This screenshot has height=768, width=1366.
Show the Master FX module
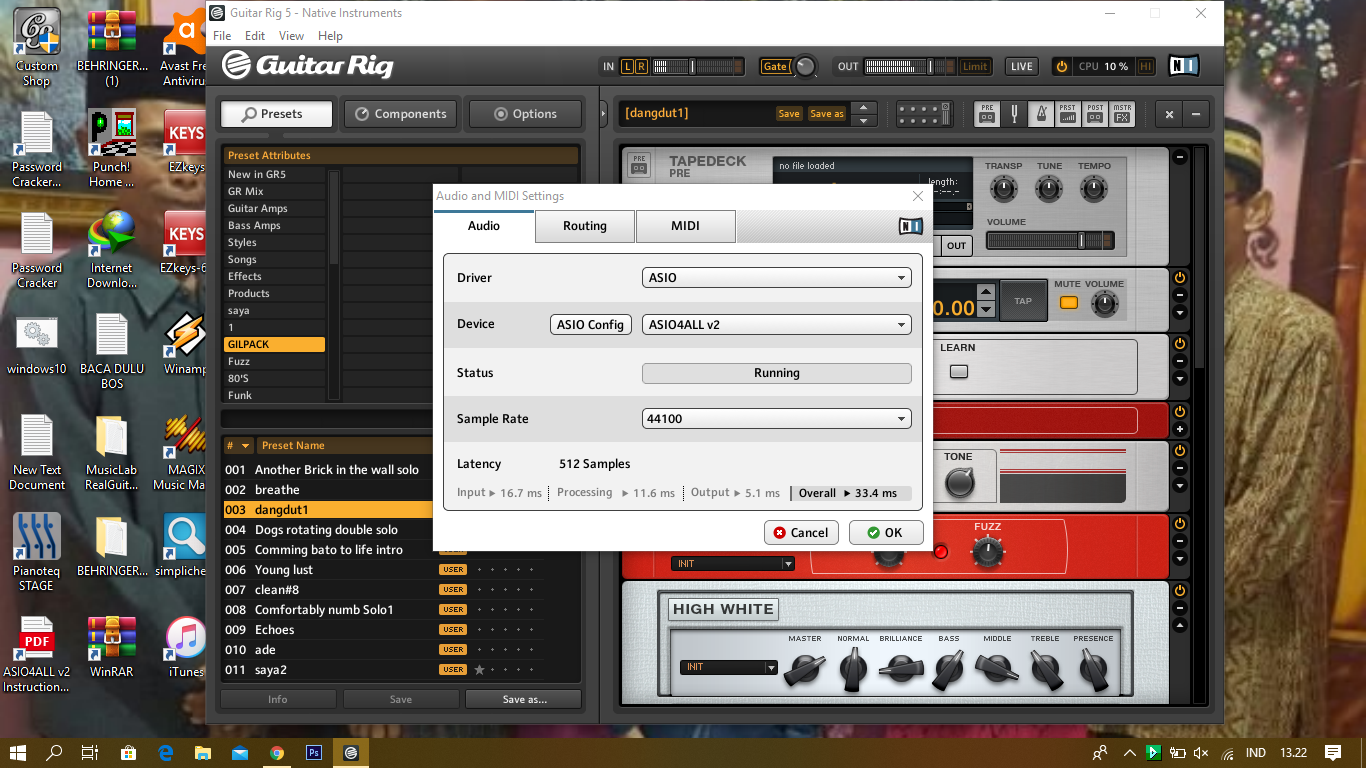pyautogui.click(x=1122, y=113)
